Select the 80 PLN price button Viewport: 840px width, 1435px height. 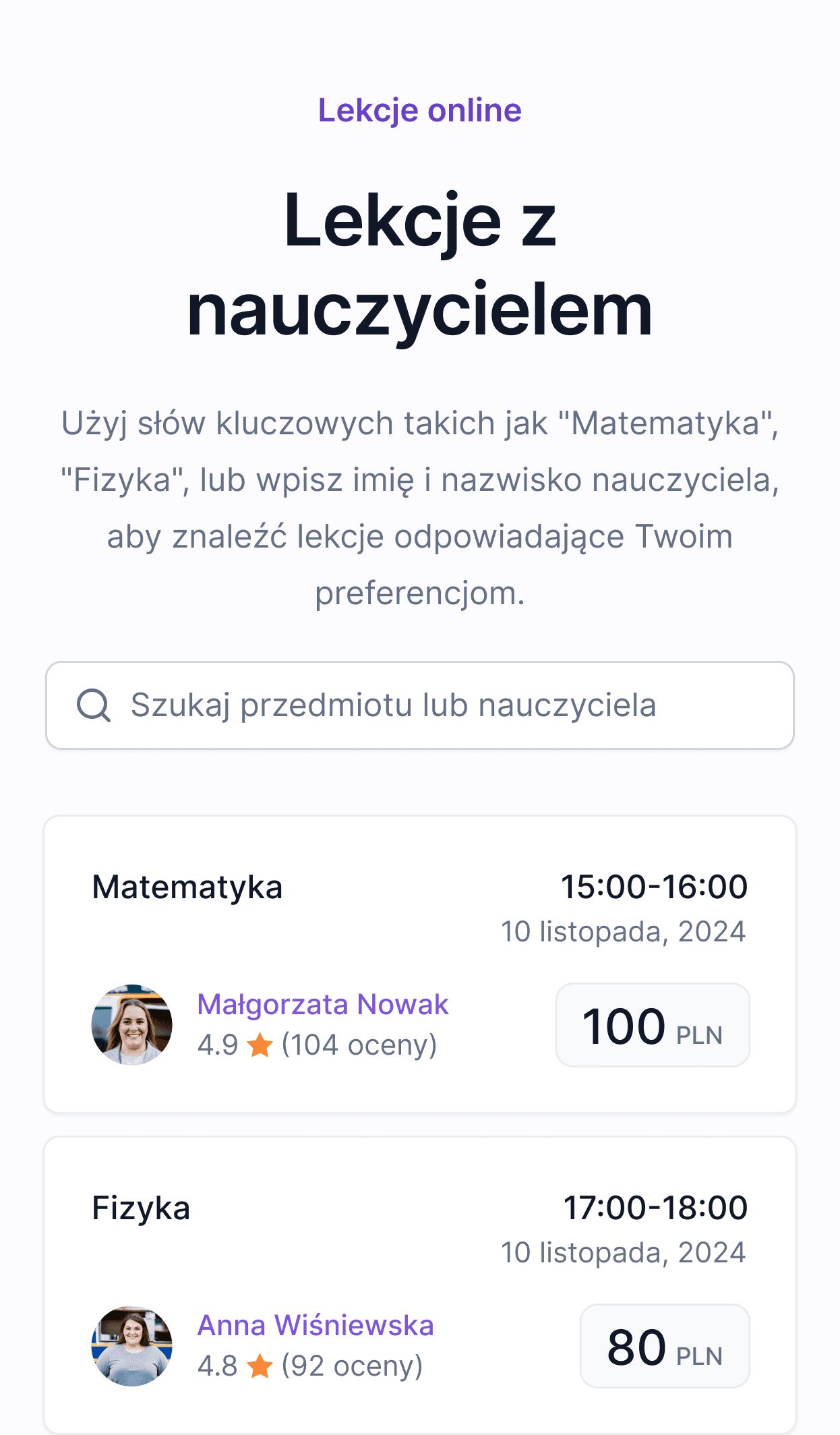click(664, 1346)
